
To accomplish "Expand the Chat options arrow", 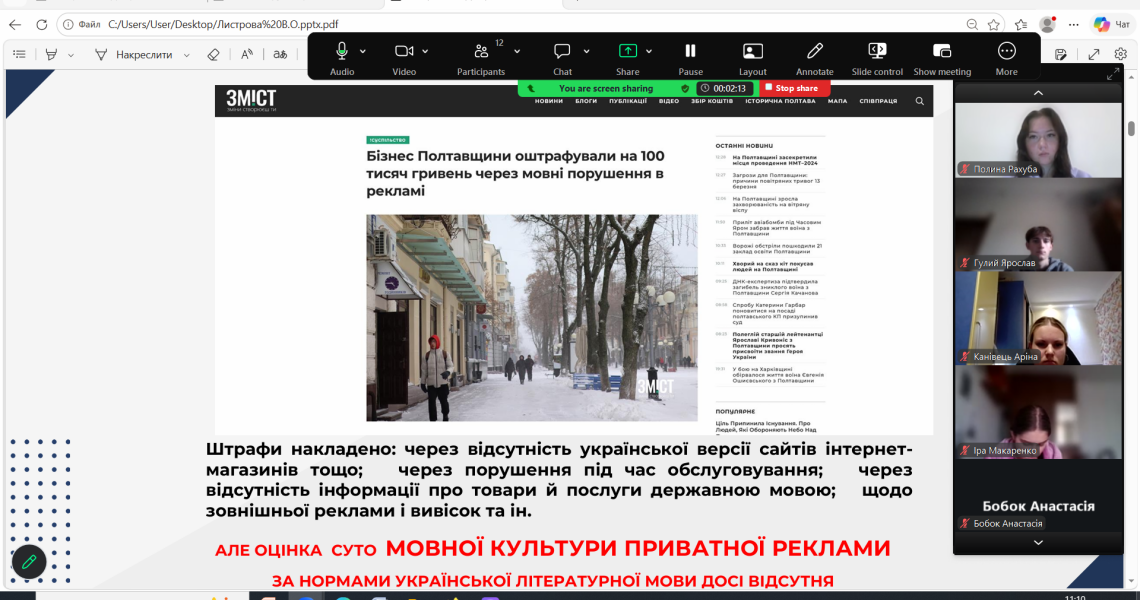I will (587, 52).
